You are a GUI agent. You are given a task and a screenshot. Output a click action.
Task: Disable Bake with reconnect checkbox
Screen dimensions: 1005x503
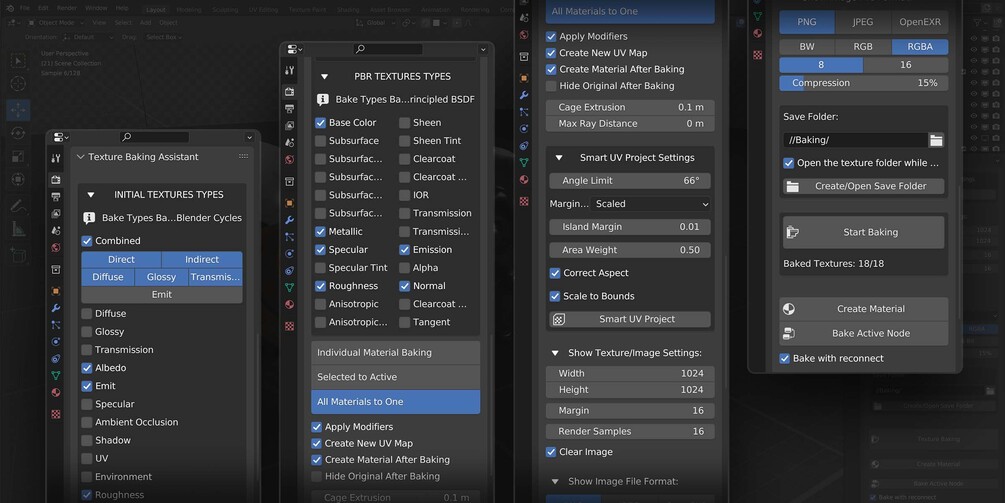point(785,358)
